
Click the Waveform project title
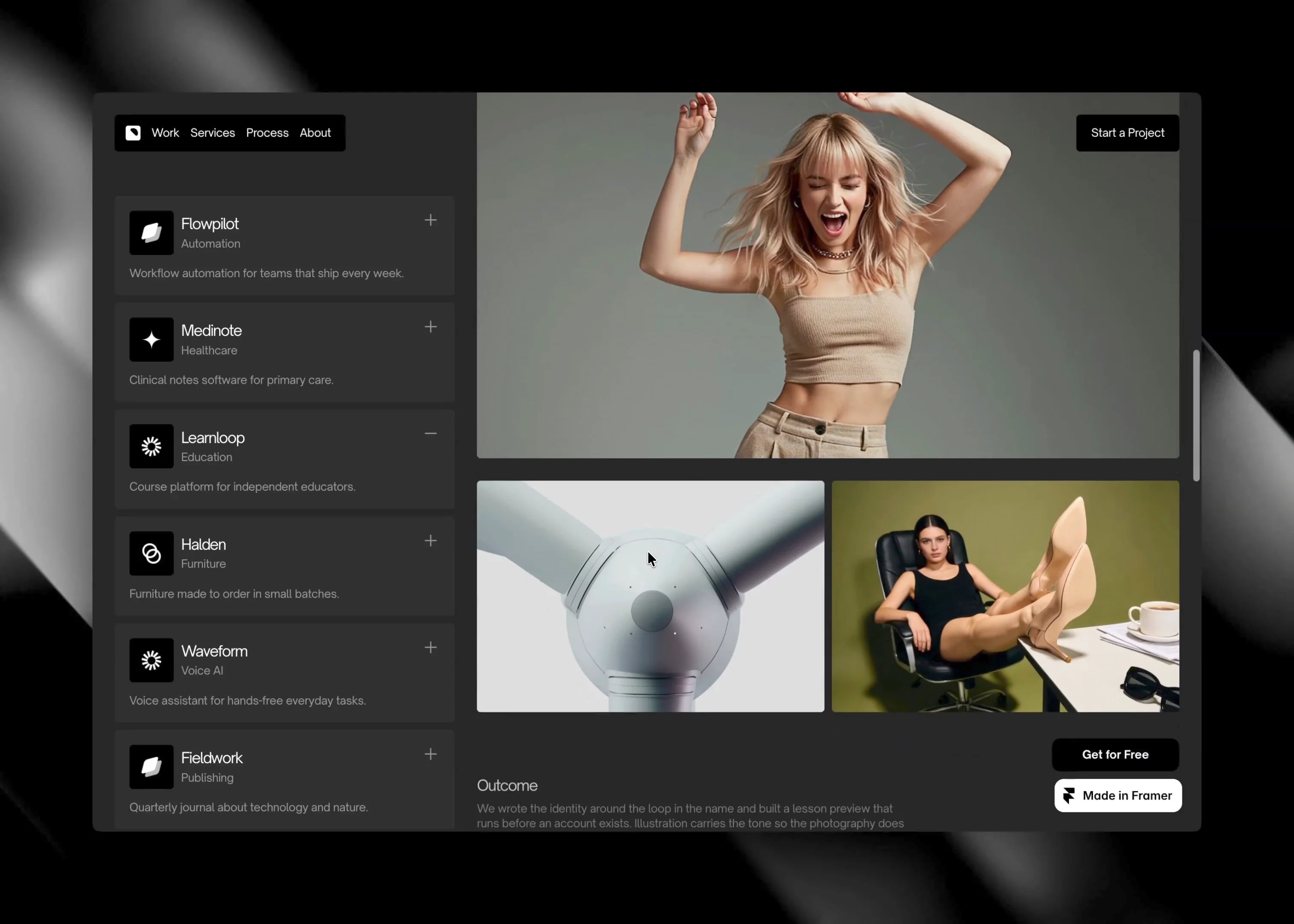214,651
